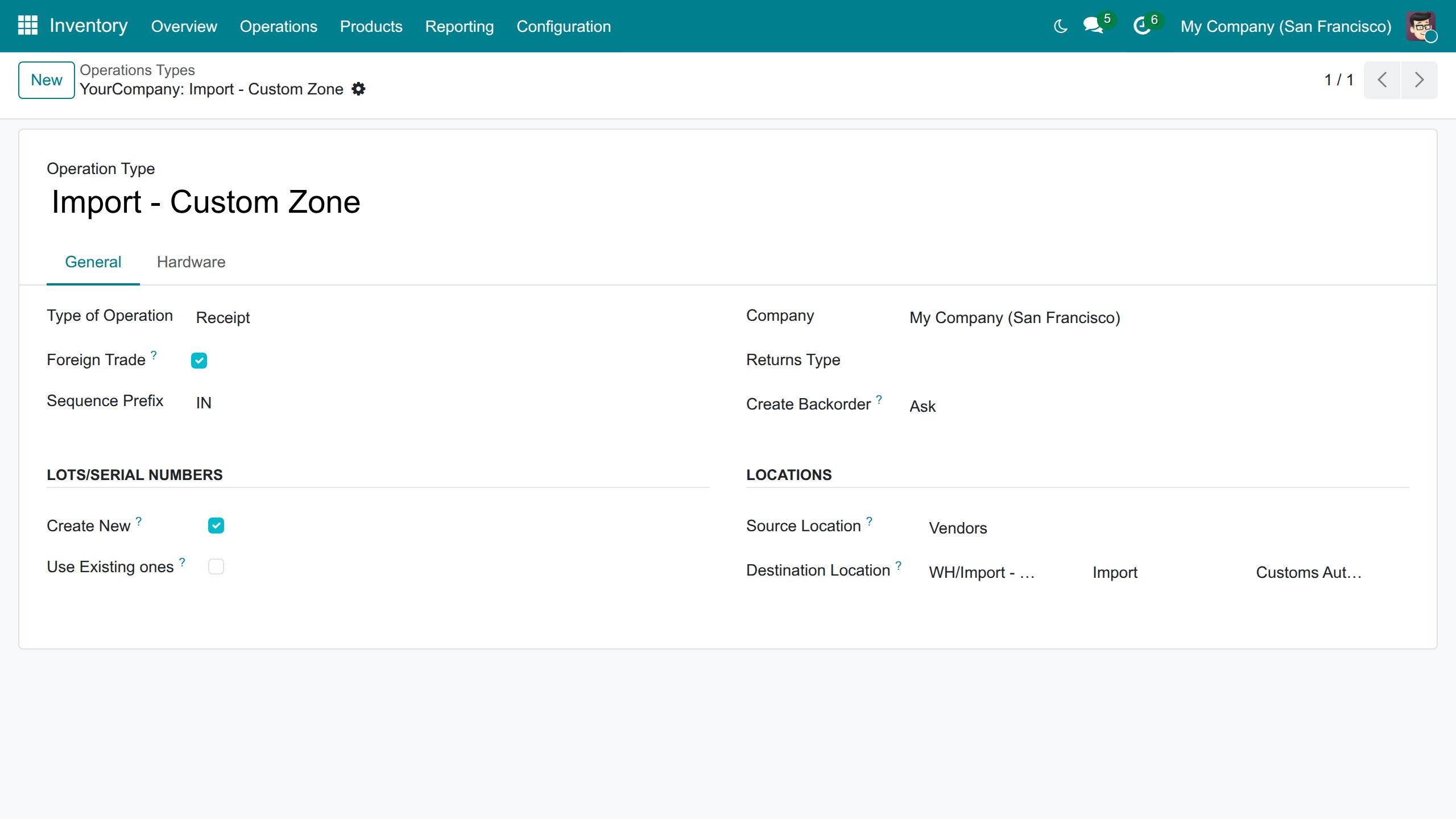Open the Reporting menu
Viewport: 1456px width, 819px height.
(459, 26)
